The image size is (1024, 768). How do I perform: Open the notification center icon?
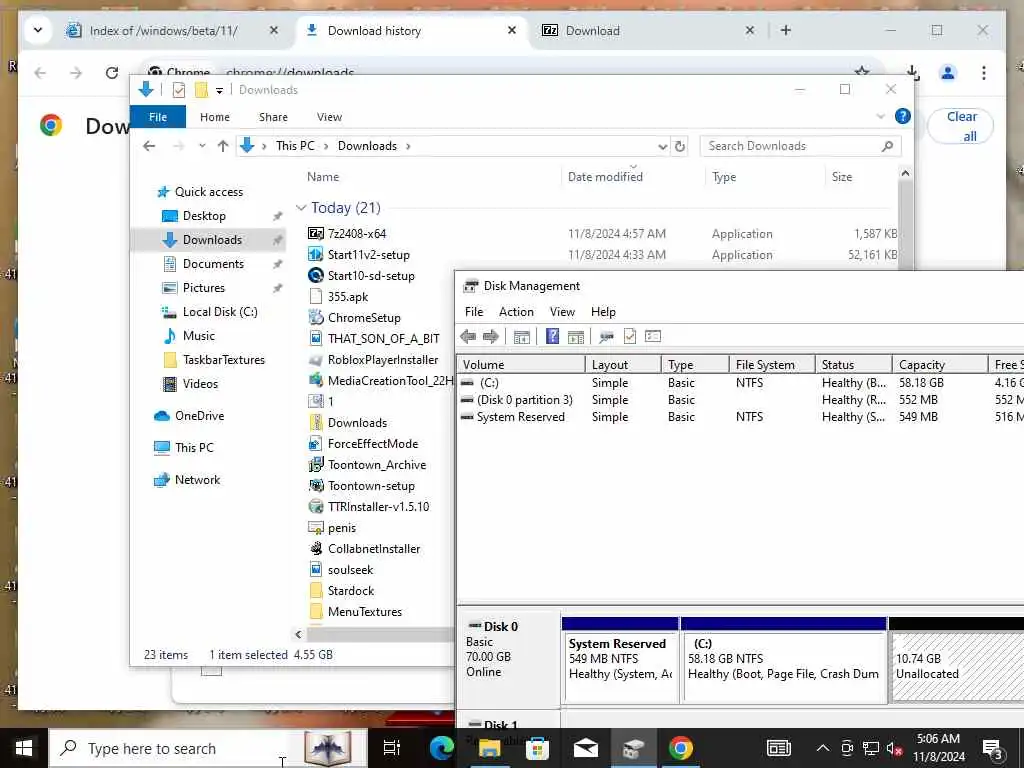993,750
